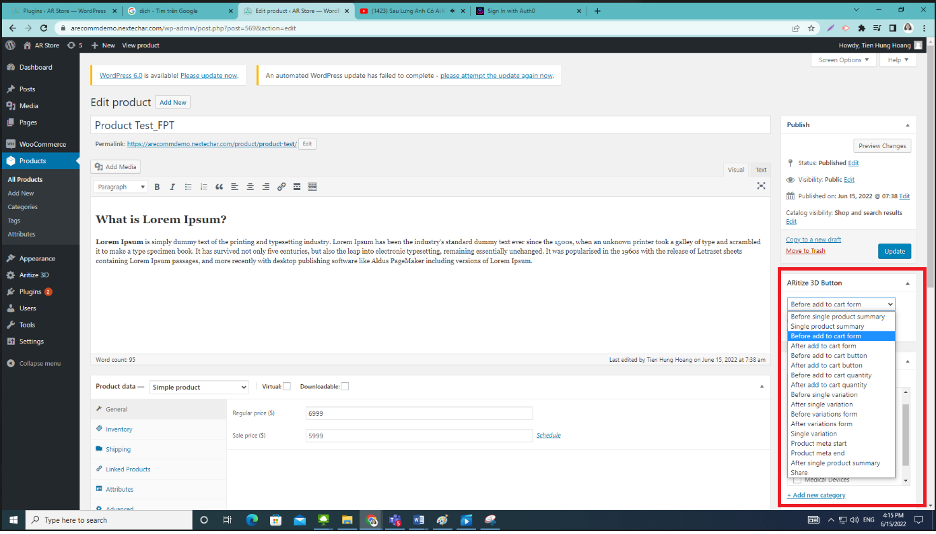The image size is (936, 534).
Task: Launch Microsoft Edge from the taskbar
Action: [x=252, y=520]
